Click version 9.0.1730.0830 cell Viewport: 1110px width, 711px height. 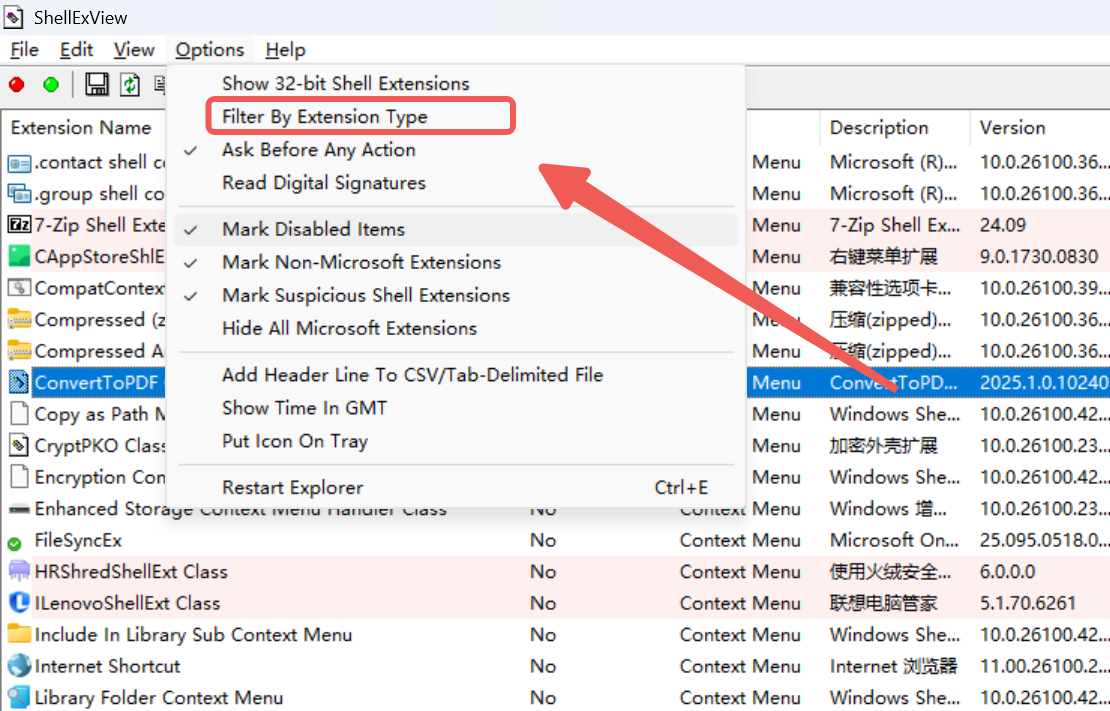[1039, 256]
